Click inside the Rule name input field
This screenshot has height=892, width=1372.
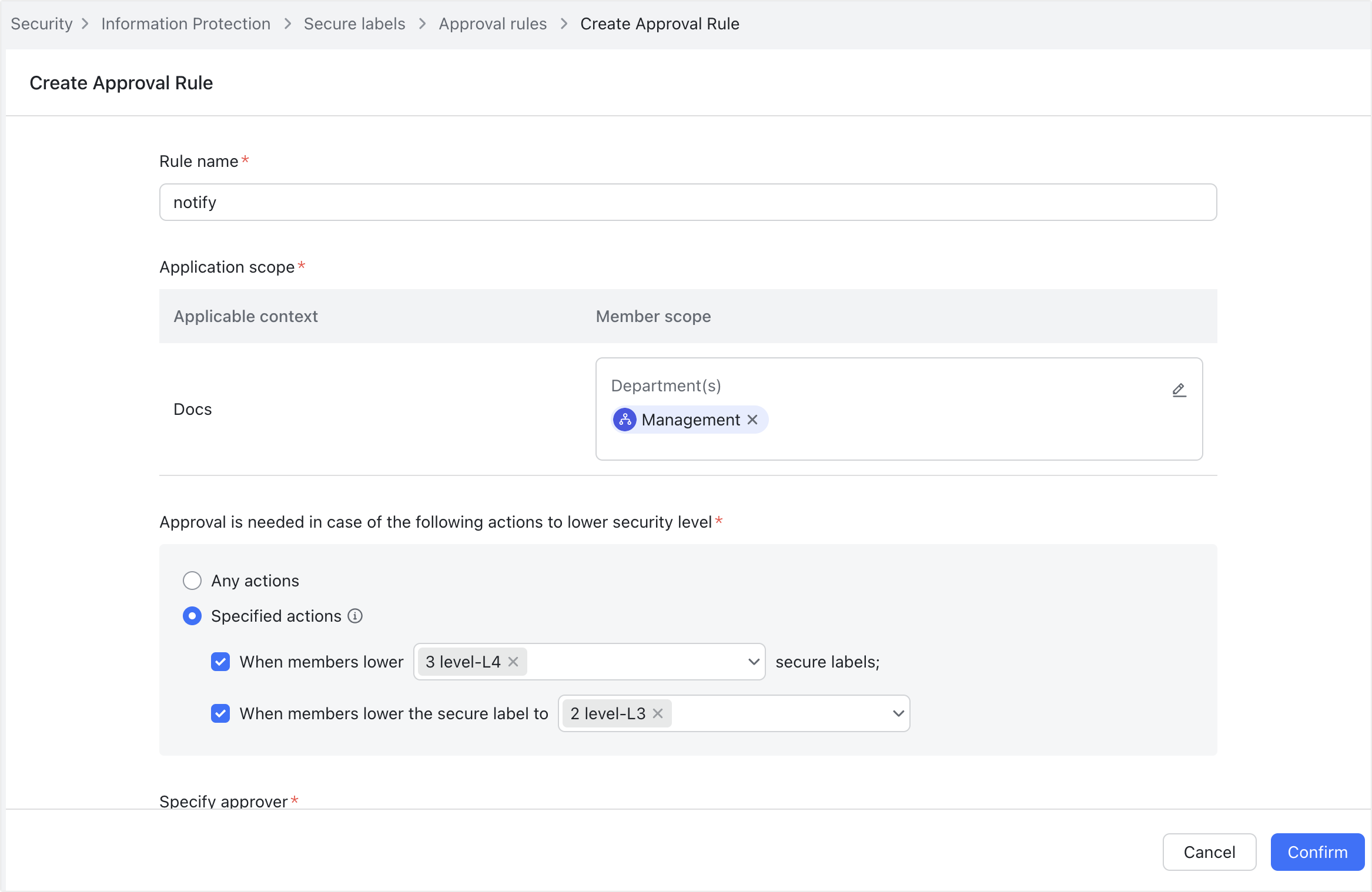688,202
